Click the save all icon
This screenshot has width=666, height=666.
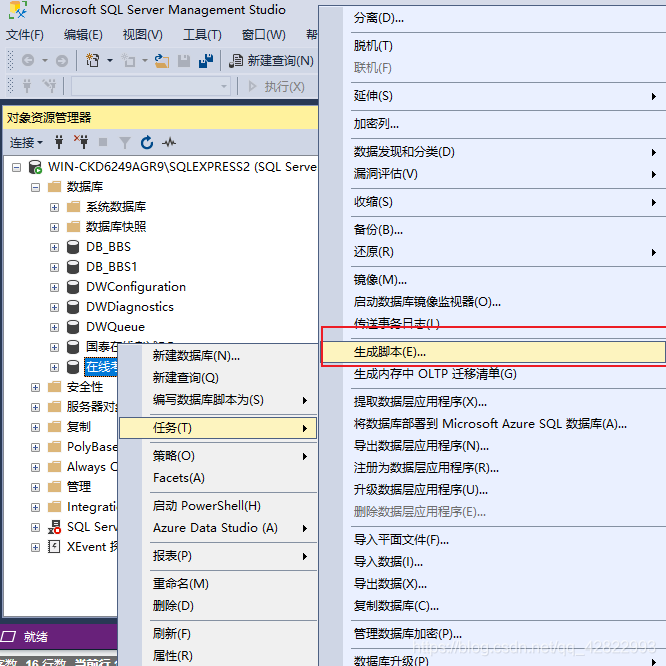(x=206, y=61)
